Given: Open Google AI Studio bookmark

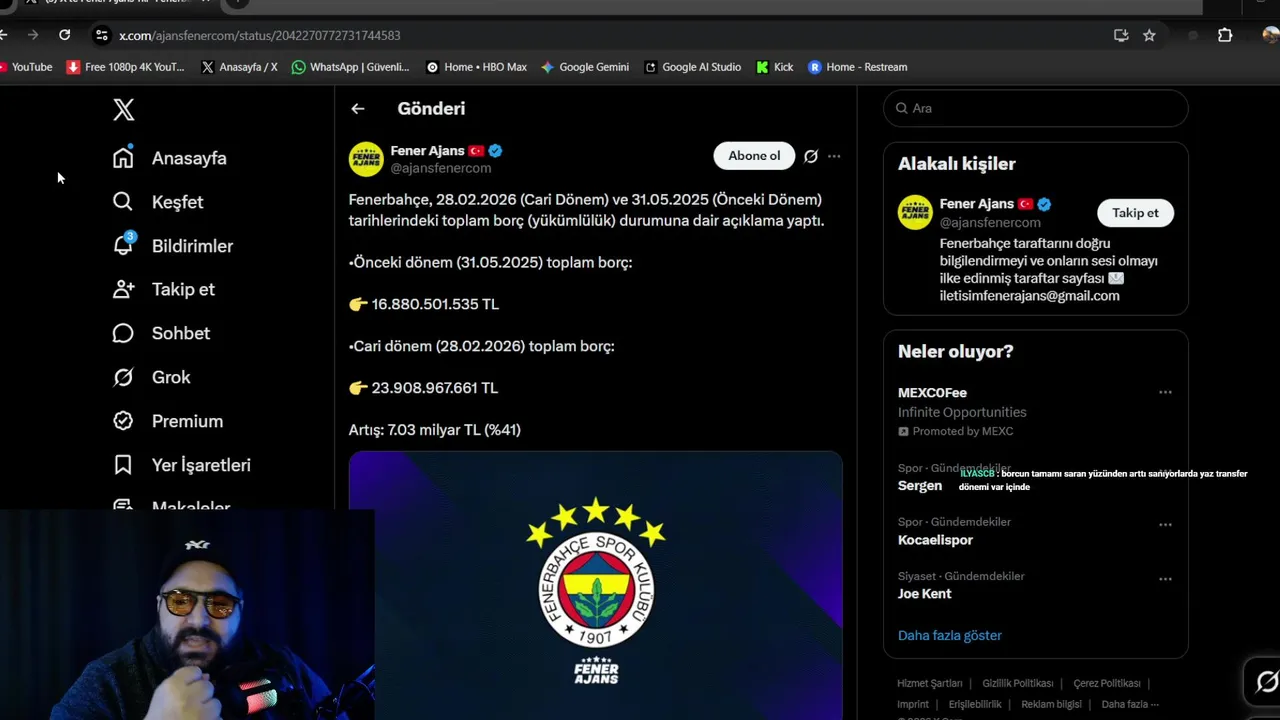Looking at the screenshot, I should [693, 67].
